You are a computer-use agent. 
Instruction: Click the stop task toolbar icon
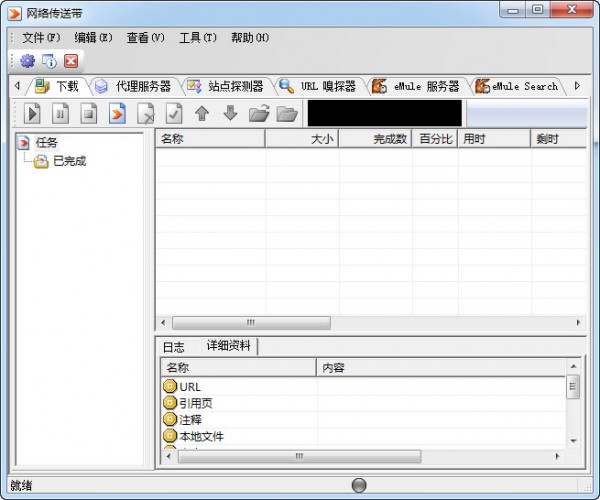click(x=88, y=113)
